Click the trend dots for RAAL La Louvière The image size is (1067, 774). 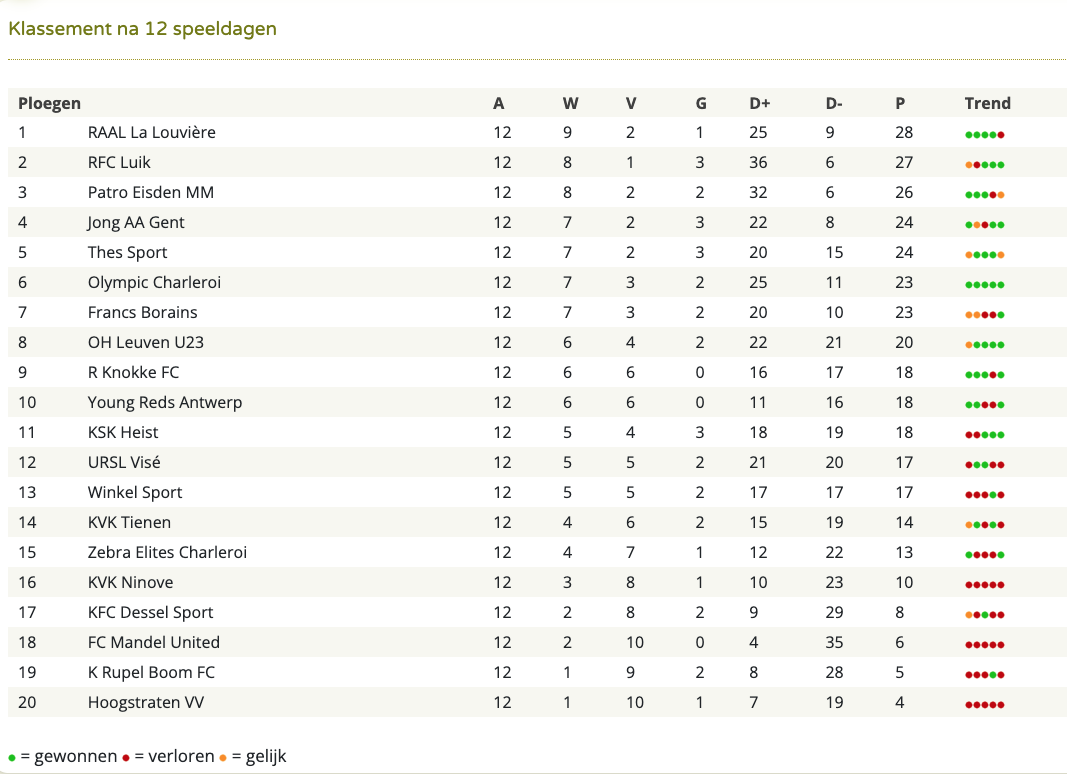click(x=985, y=135)
